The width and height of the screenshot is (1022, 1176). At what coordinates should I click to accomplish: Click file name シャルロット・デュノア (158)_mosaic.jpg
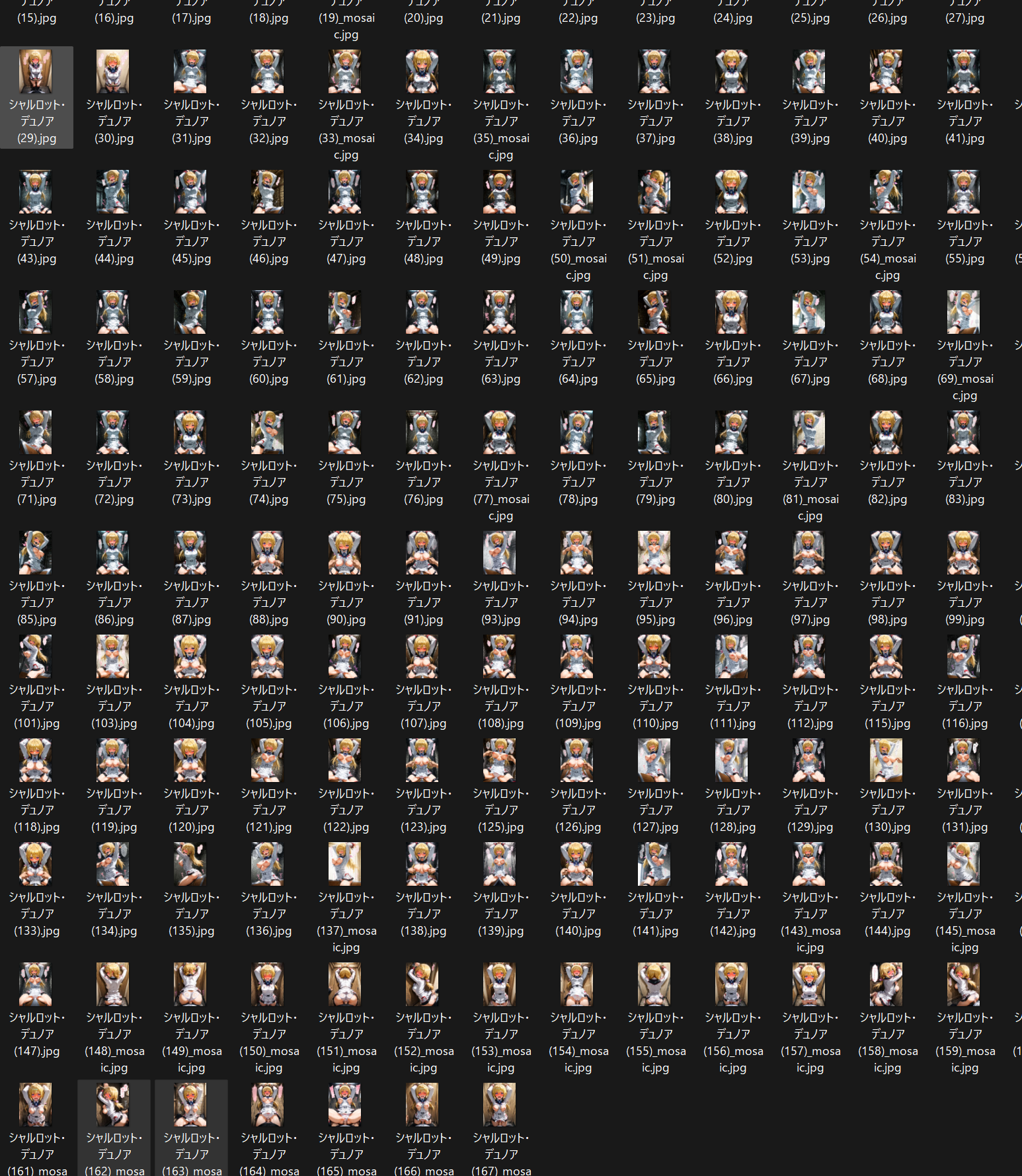[888, 1043]
